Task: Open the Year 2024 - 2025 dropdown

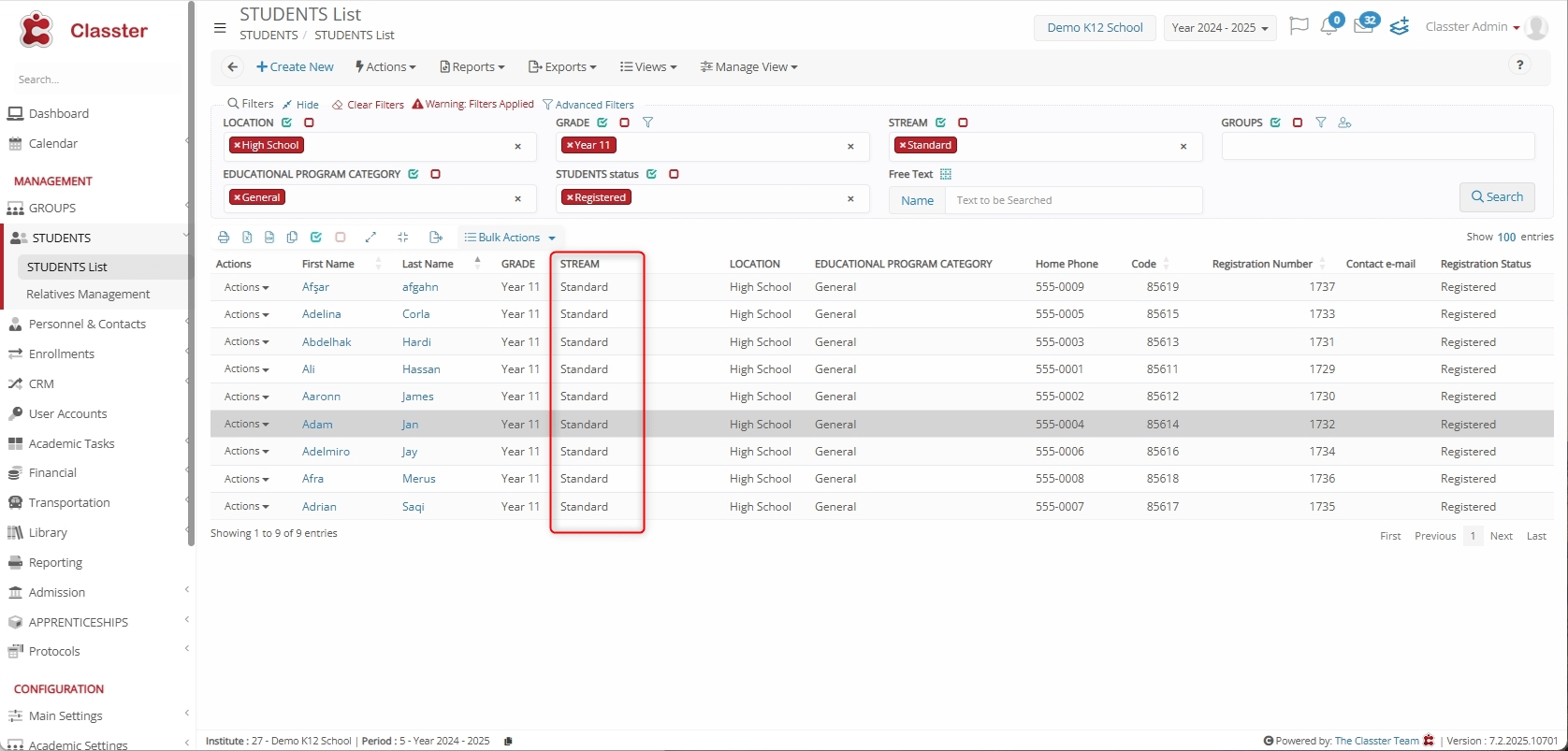Action: pos(1219,28)
